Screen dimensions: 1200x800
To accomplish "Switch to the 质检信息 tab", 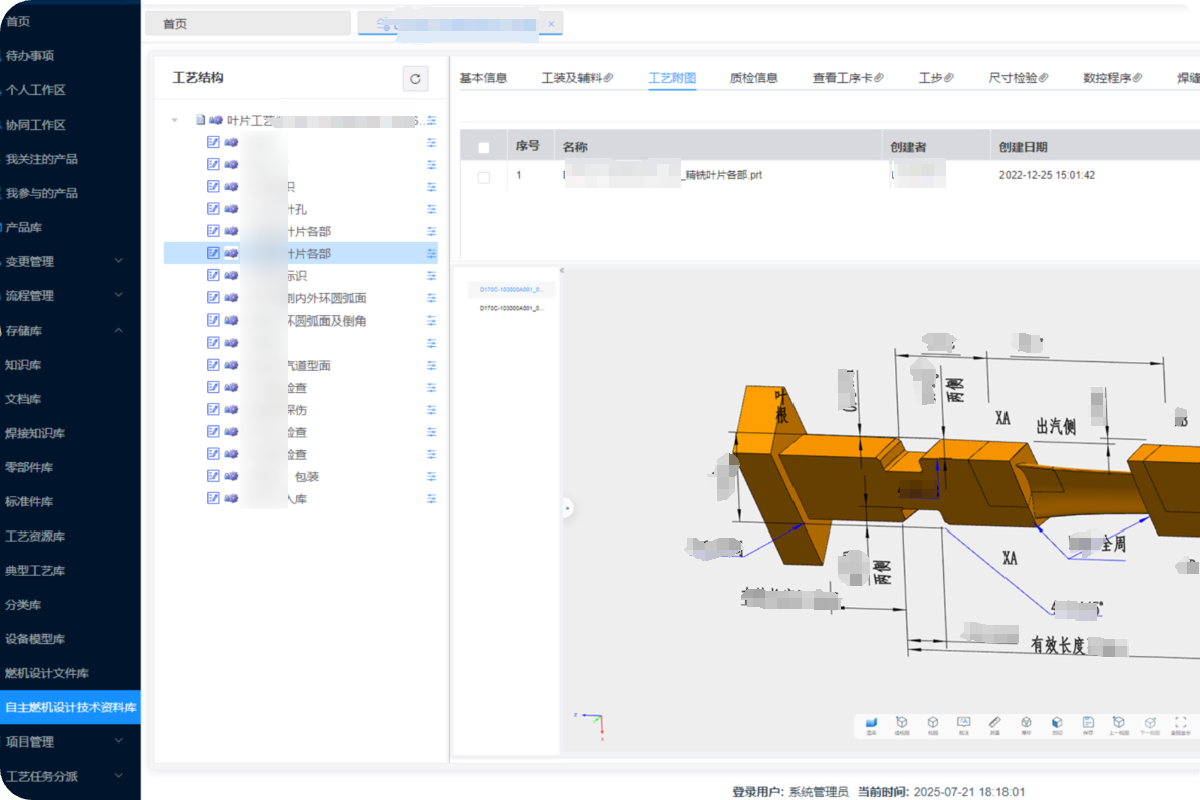I will click(x=753, y=78).
